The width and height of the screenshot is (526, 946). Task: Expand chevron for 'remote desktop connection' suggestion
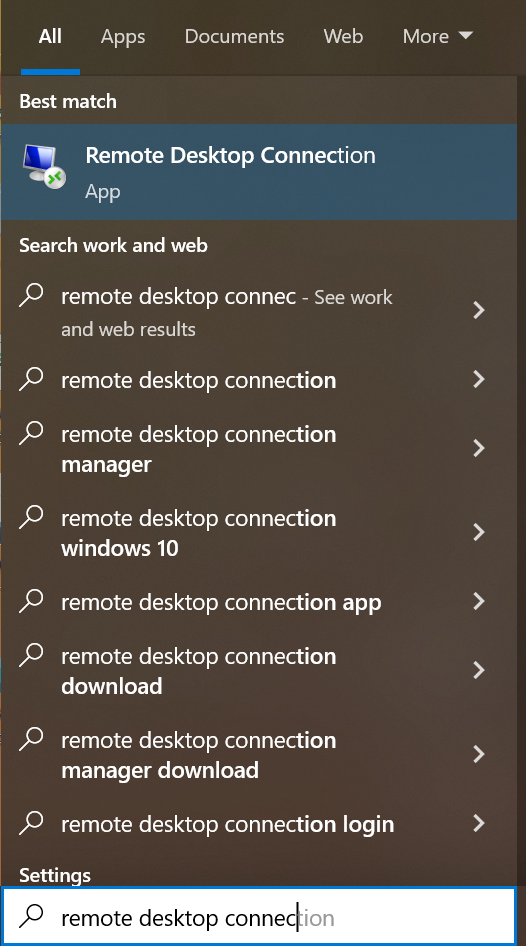pos(479,379)
